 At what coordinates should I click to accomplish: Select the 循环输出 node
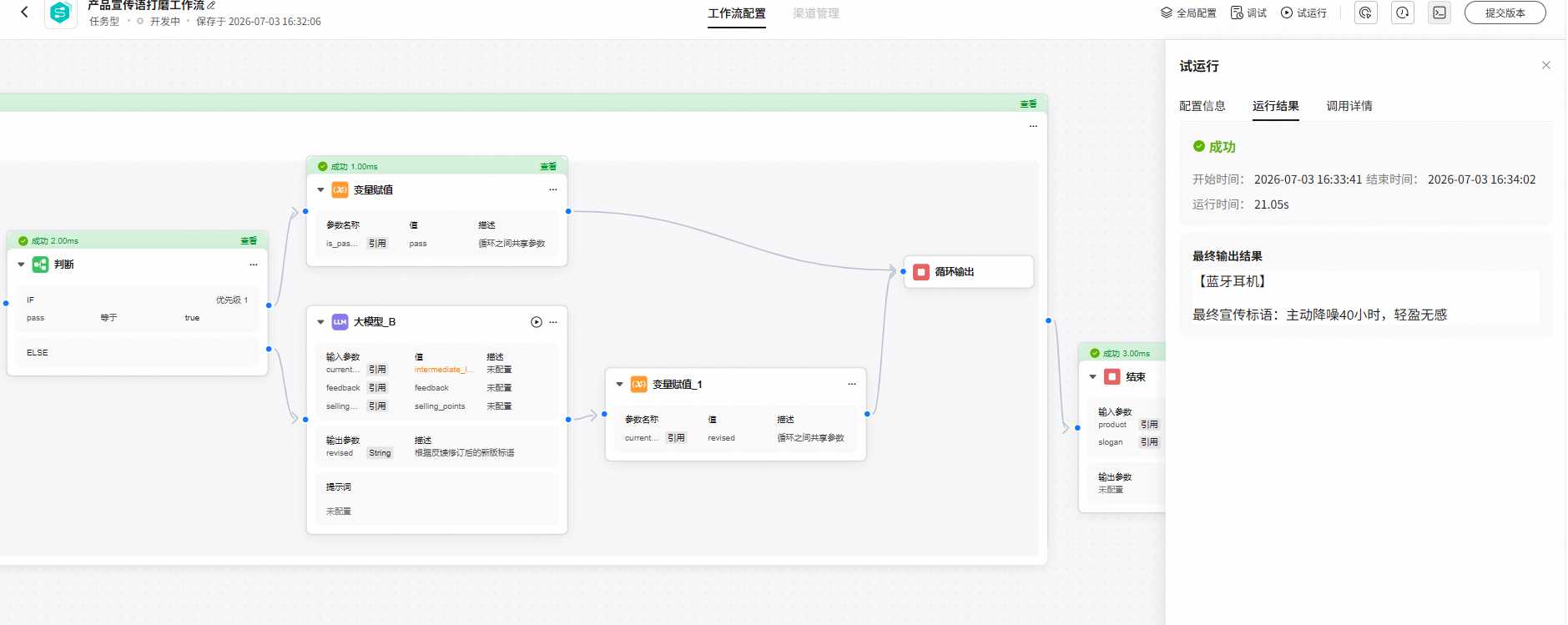969,272
